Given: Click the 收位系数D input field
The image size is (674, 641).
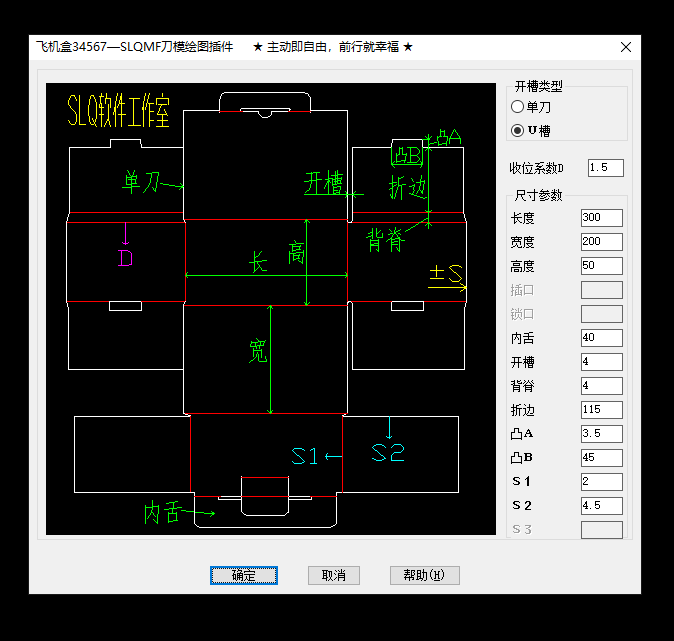Looking at the screenshot, I should tap(605, 168).
